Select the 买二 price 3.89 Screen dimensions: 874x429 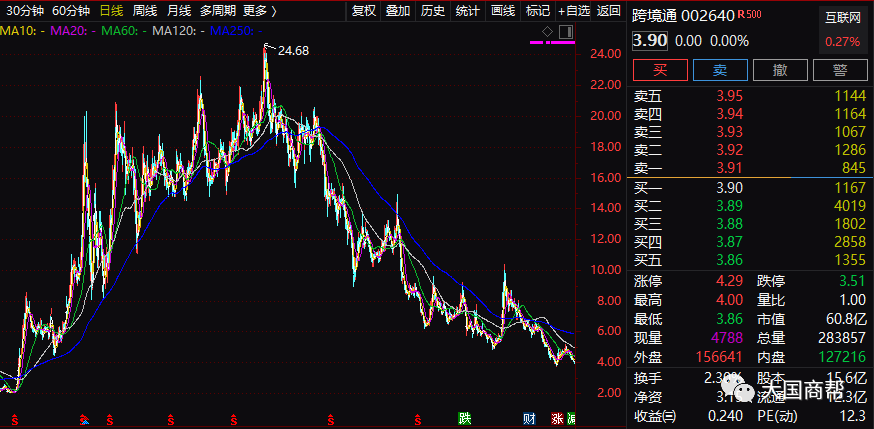click(x=730, y=206)
